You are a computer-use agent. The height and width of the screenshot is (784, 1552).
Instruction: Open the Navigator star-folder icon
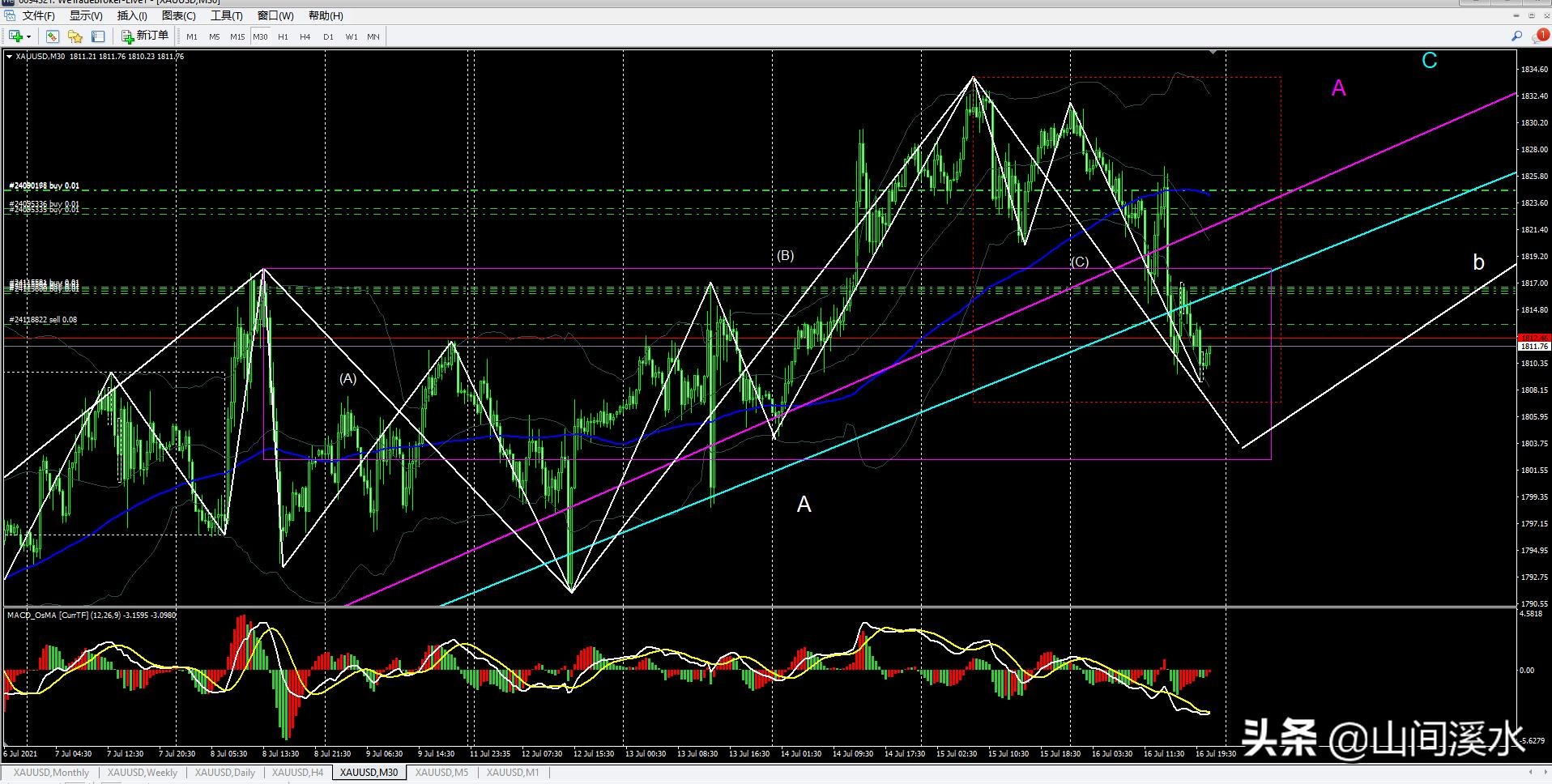pyautogui.click(x=75, y=36)
